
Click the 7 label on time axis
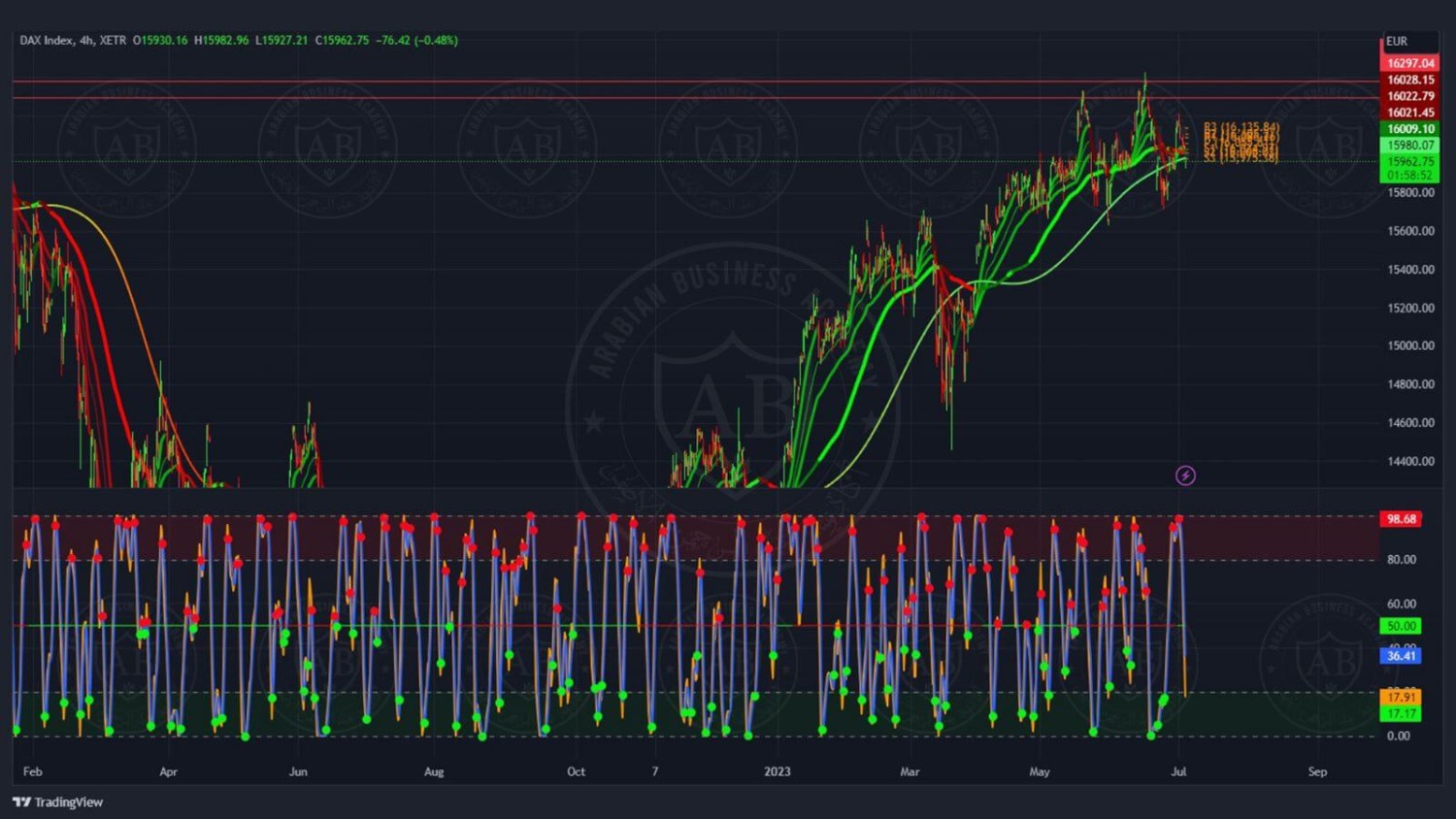tap(655, 771)
